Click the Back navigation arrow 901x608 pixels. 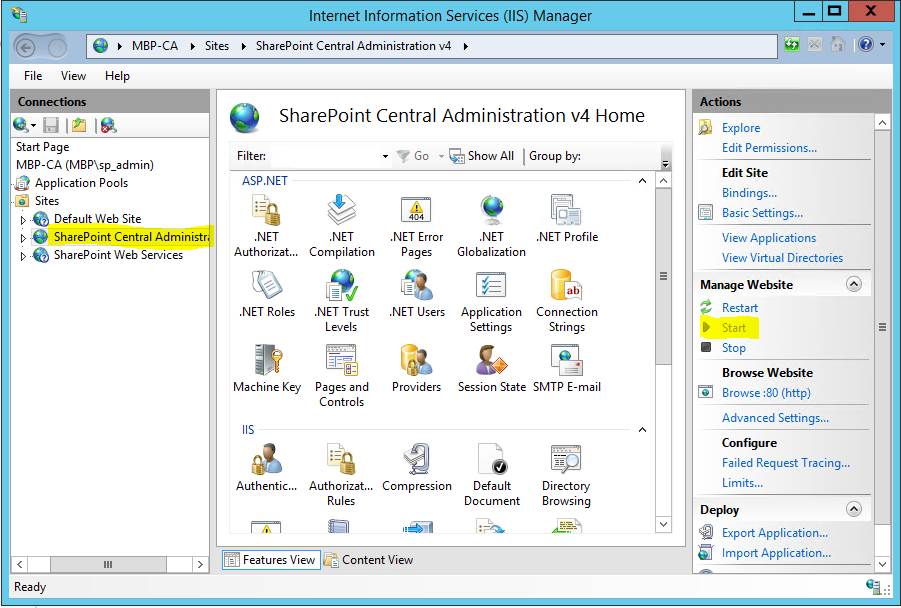click(25, 47)
